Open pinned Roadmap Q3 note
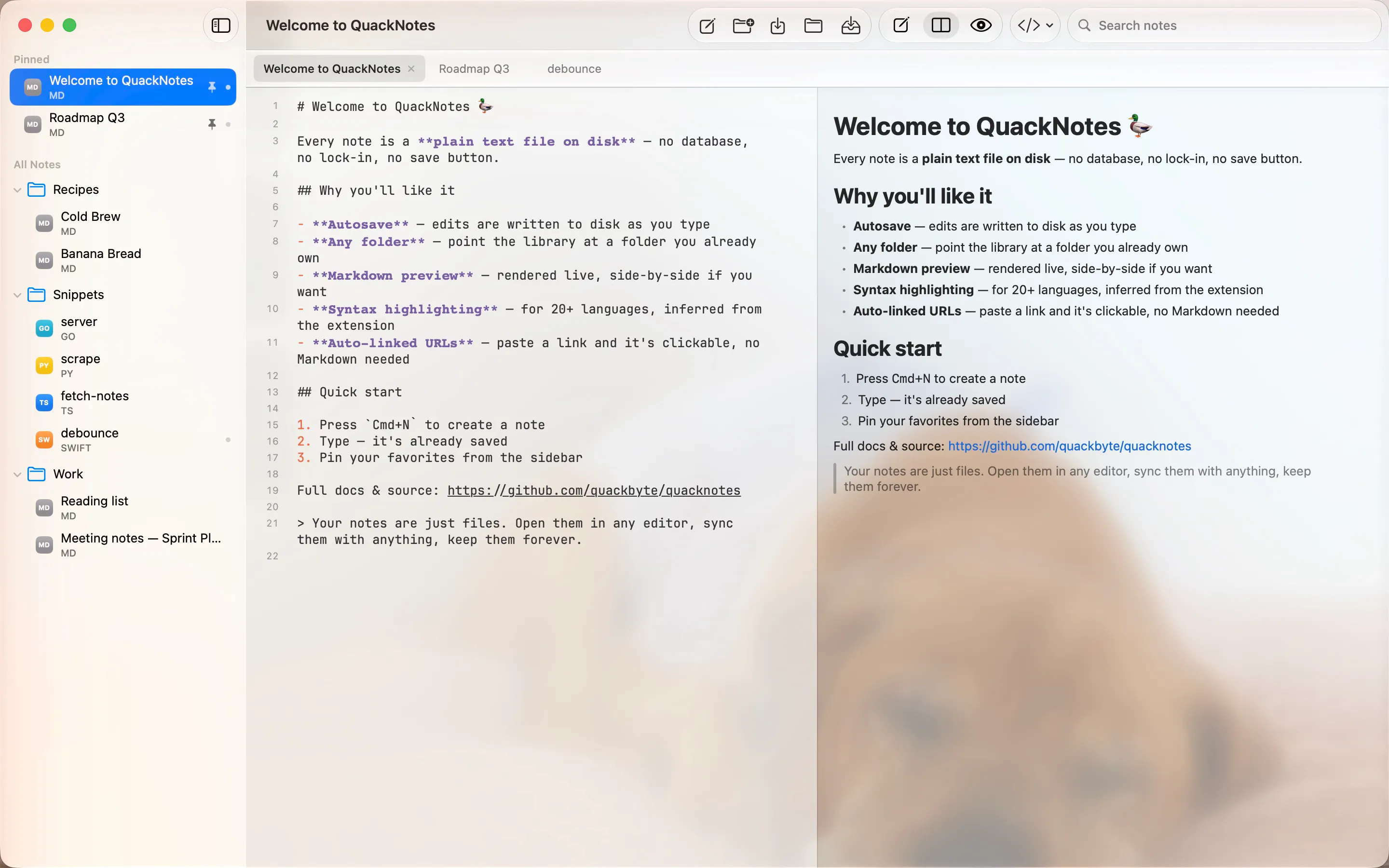The image size is (1389, 868). point(123,124)
